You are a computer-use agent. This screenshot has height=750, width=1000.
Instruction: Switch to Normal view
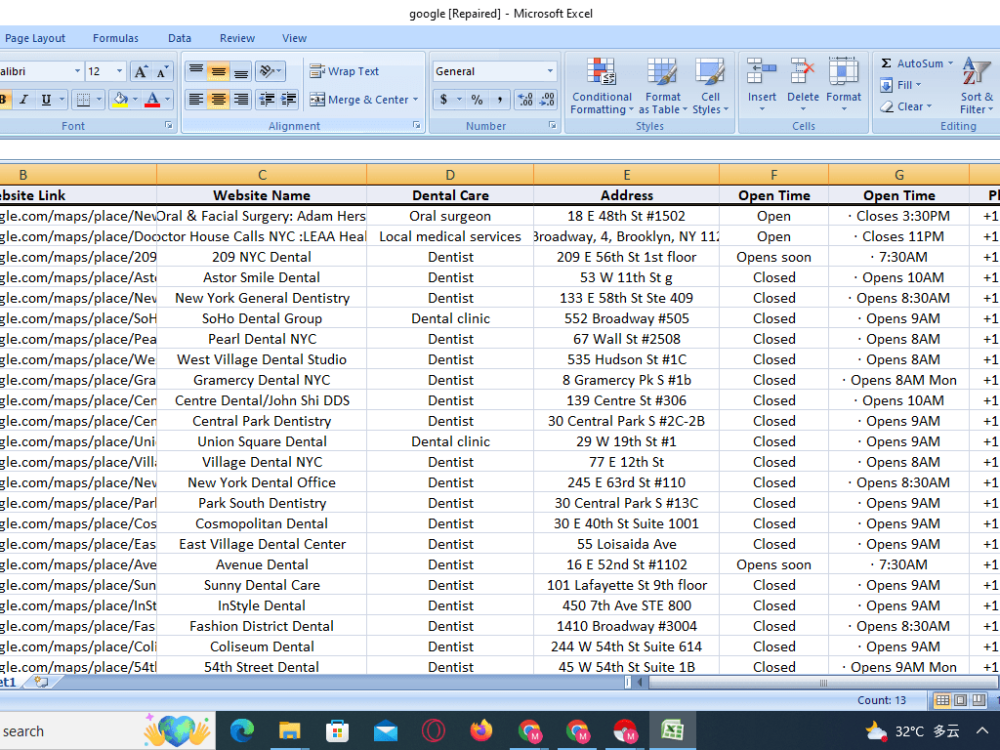941,700
